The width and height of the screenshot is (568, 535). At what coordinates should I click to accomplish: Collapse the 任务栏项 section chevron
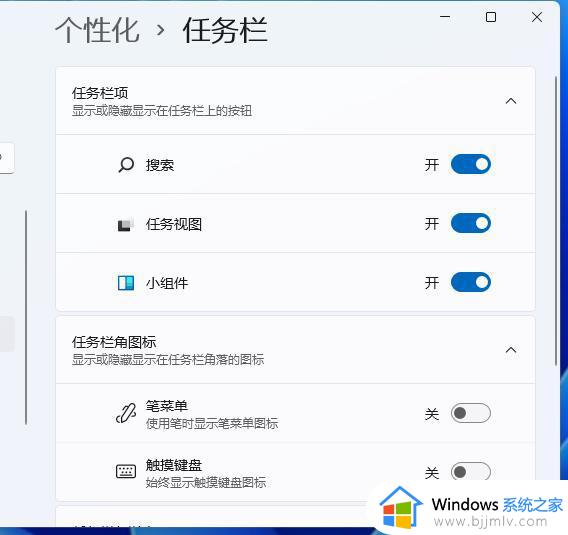tap(511, 101)
